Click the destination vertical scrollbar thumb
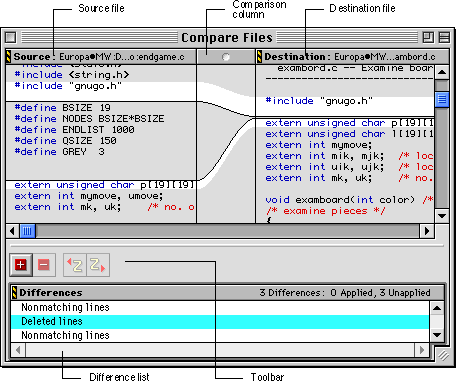The height and width of the screenshot is (381, 456). (x=442, y=100)
